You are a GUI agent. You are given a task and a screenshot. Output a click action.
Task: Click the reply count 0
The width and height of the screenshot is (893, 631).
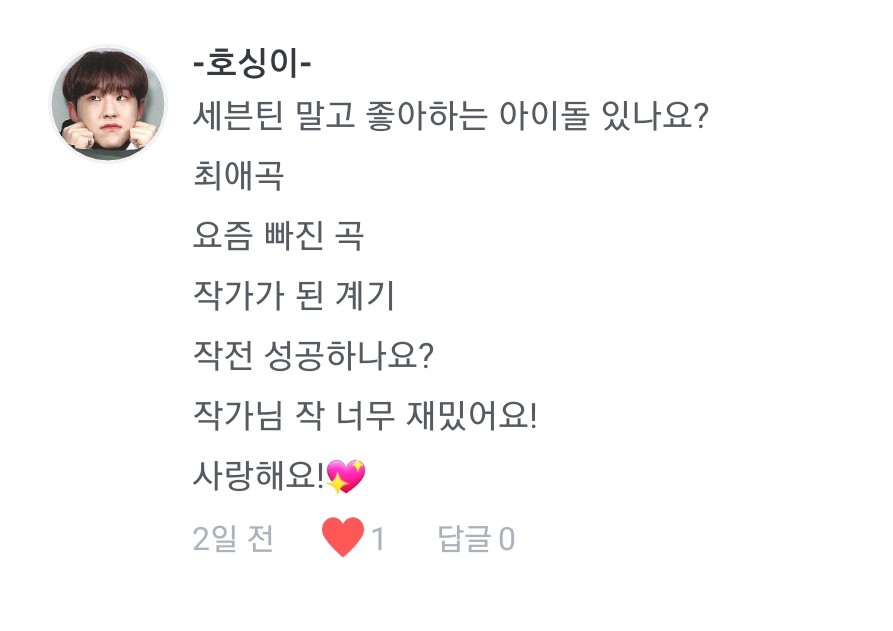(507, 539)
